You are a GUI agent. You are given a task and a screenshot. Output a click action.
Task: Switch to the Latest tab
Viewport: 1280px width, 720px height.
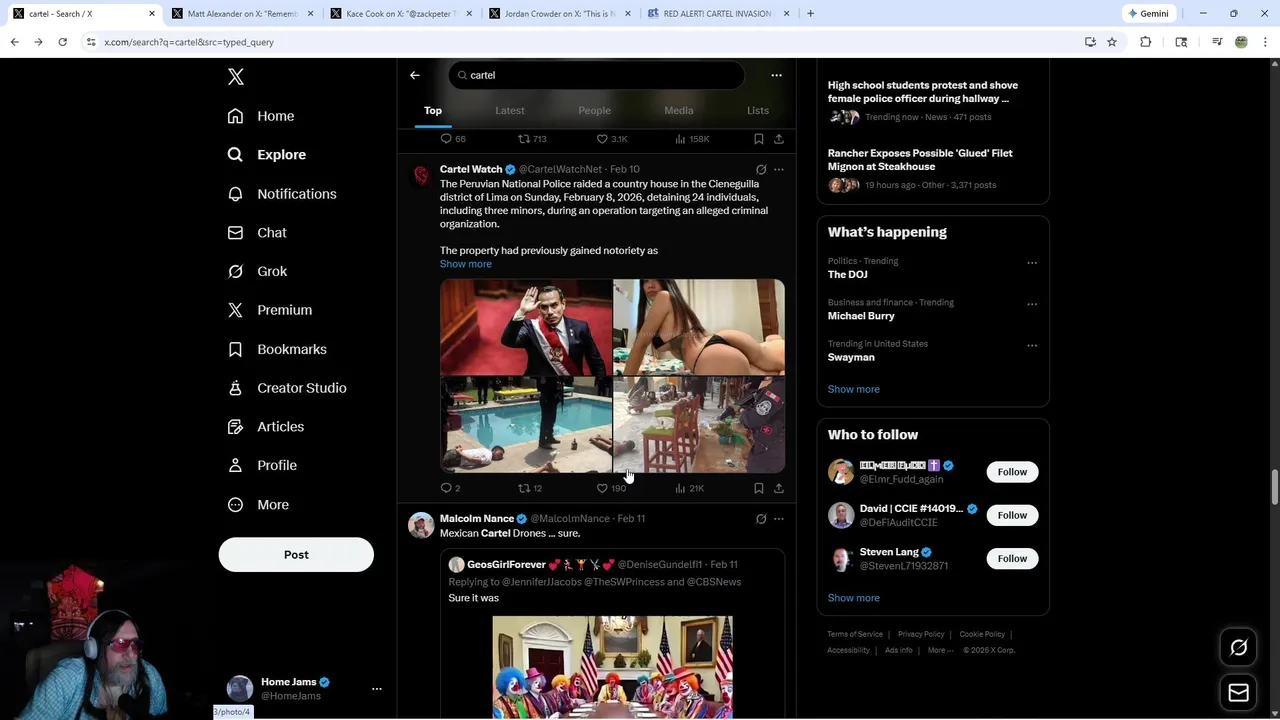point(510,111)
